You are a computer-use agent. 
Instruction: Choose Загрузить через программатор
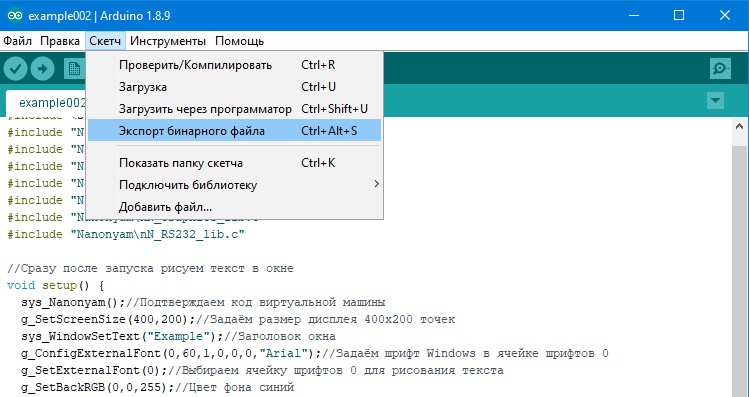click(235, 108)
